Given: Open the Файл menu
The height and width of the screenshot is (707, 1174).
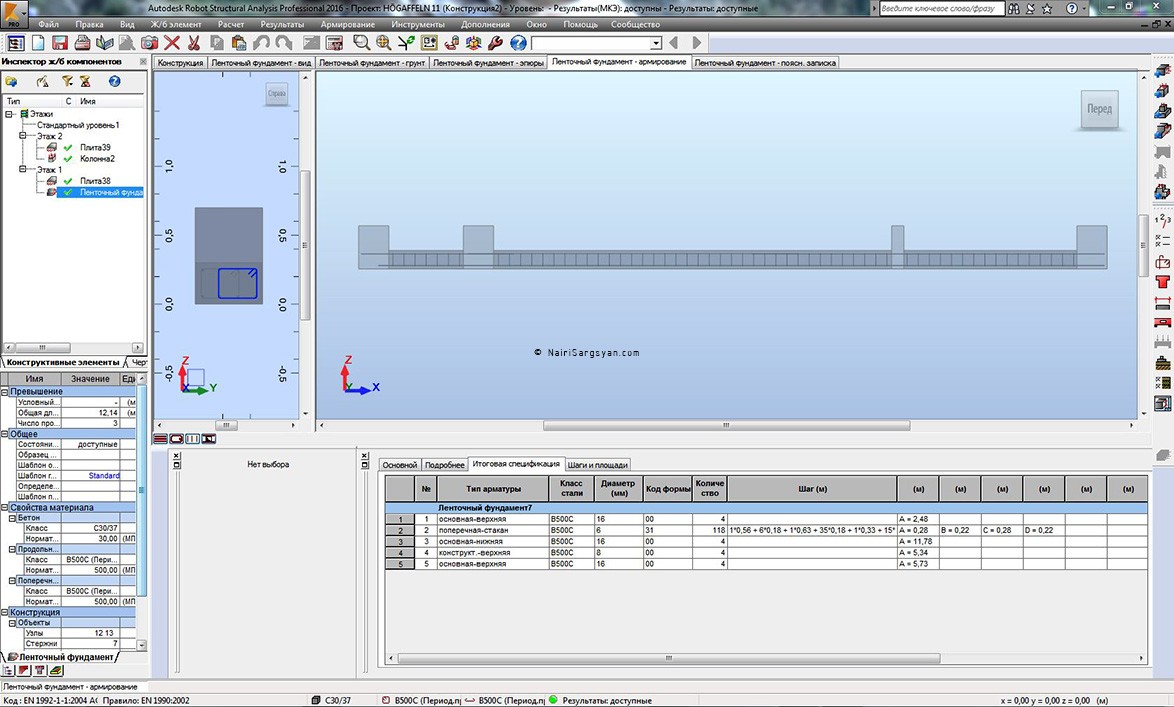Looking at the screenshot, I should 48,24.
